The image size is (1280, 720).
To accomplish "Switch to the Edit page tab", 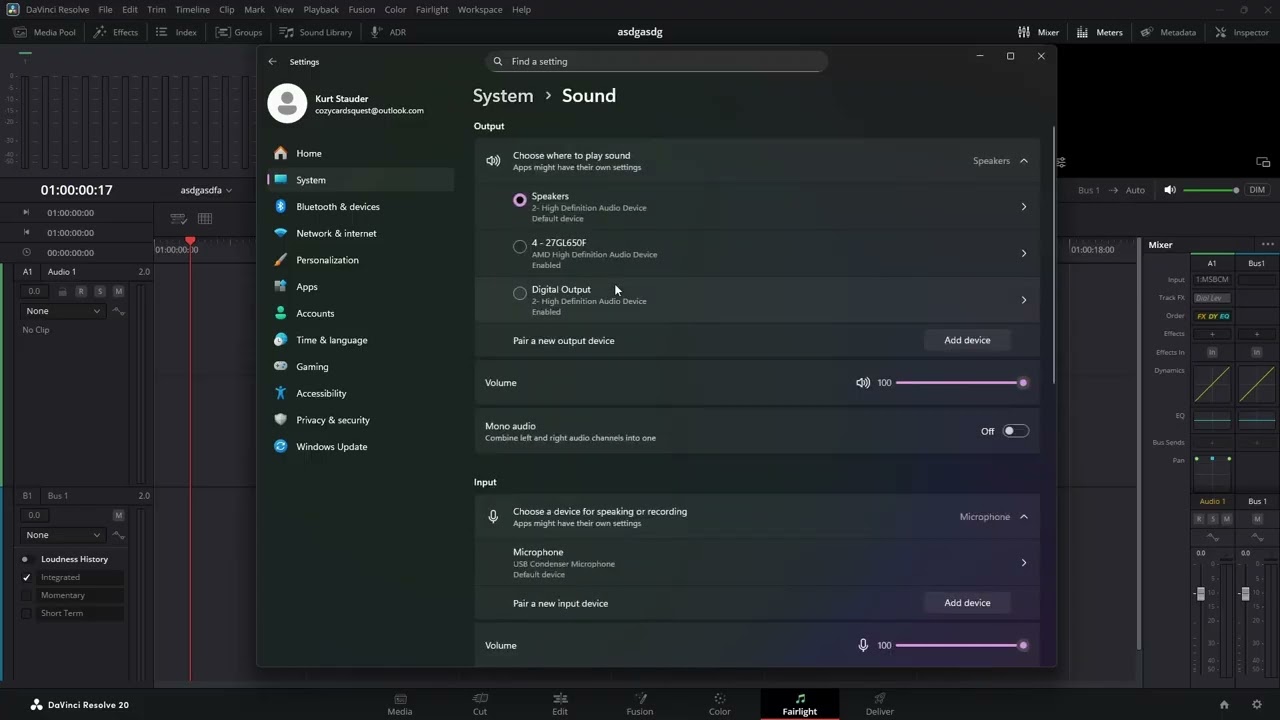I will click(560, 704).
